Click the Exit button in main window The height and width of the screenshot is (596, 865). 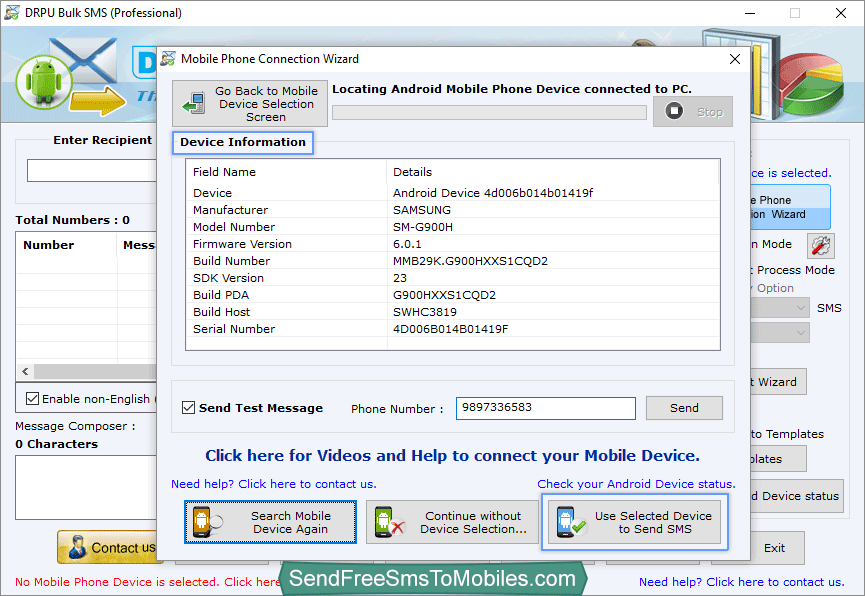click(774, 548)
